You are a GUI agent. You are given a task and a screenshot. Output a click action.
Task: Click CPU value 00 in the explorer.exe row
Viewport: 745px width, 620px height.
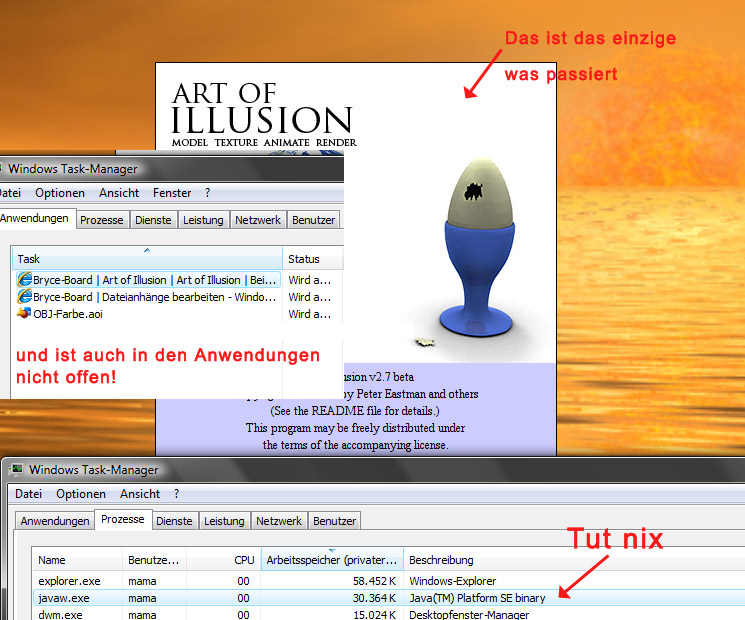tap(243, 581)
